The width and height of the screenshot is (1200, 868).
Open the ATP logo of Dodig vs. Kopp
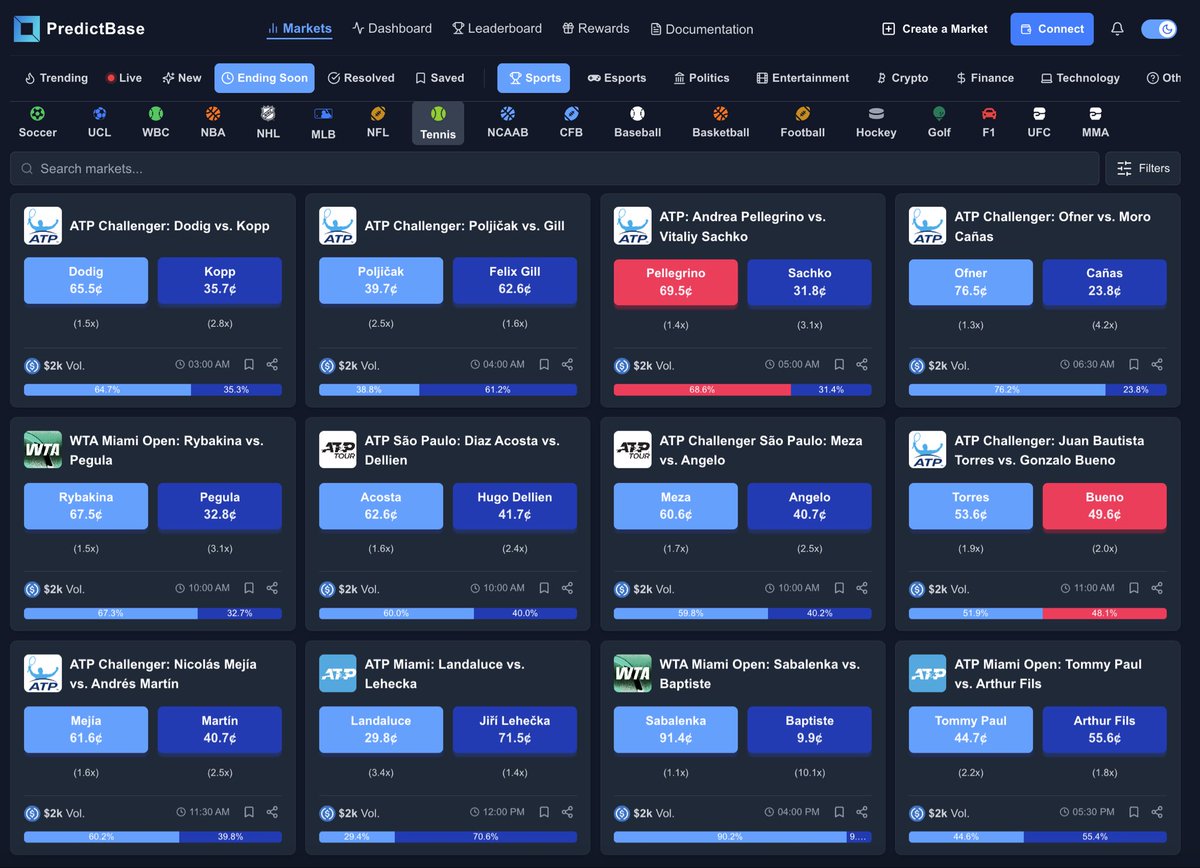click(x=43, y=226)
